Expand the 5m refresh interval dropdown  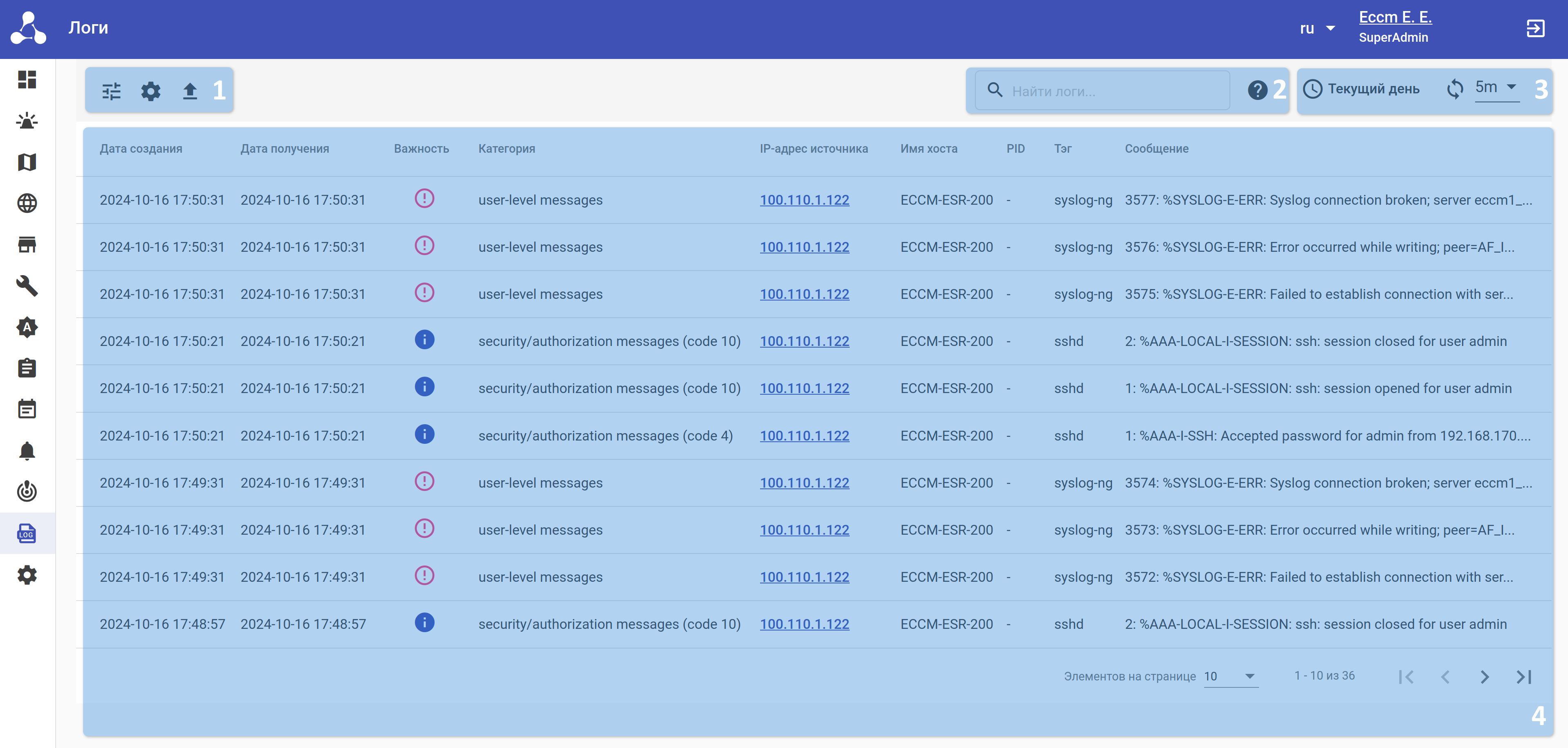(1496, 88)
